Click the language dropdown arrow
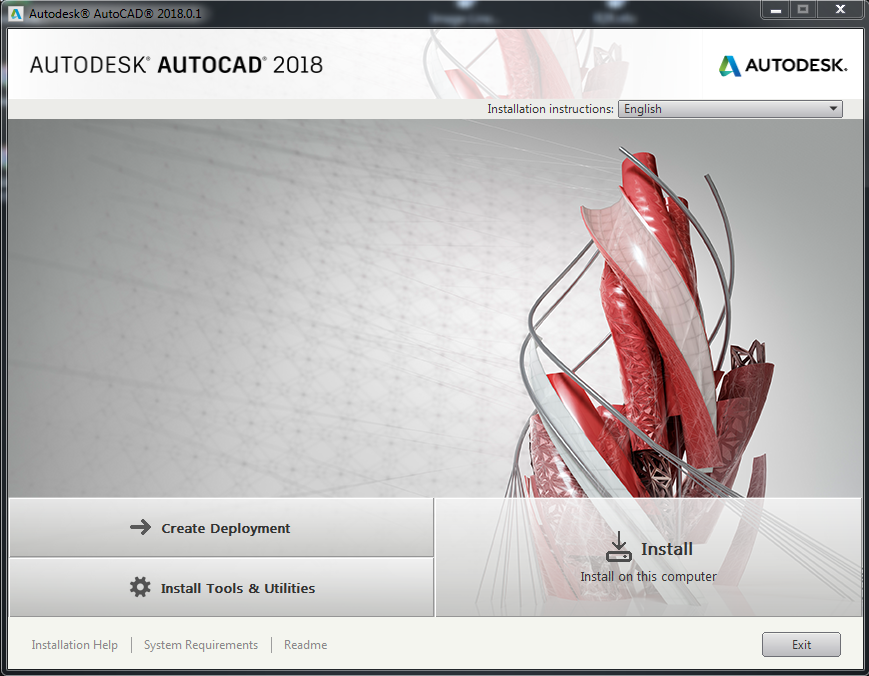This screenshot has width=869, height=676. point(833,109)
